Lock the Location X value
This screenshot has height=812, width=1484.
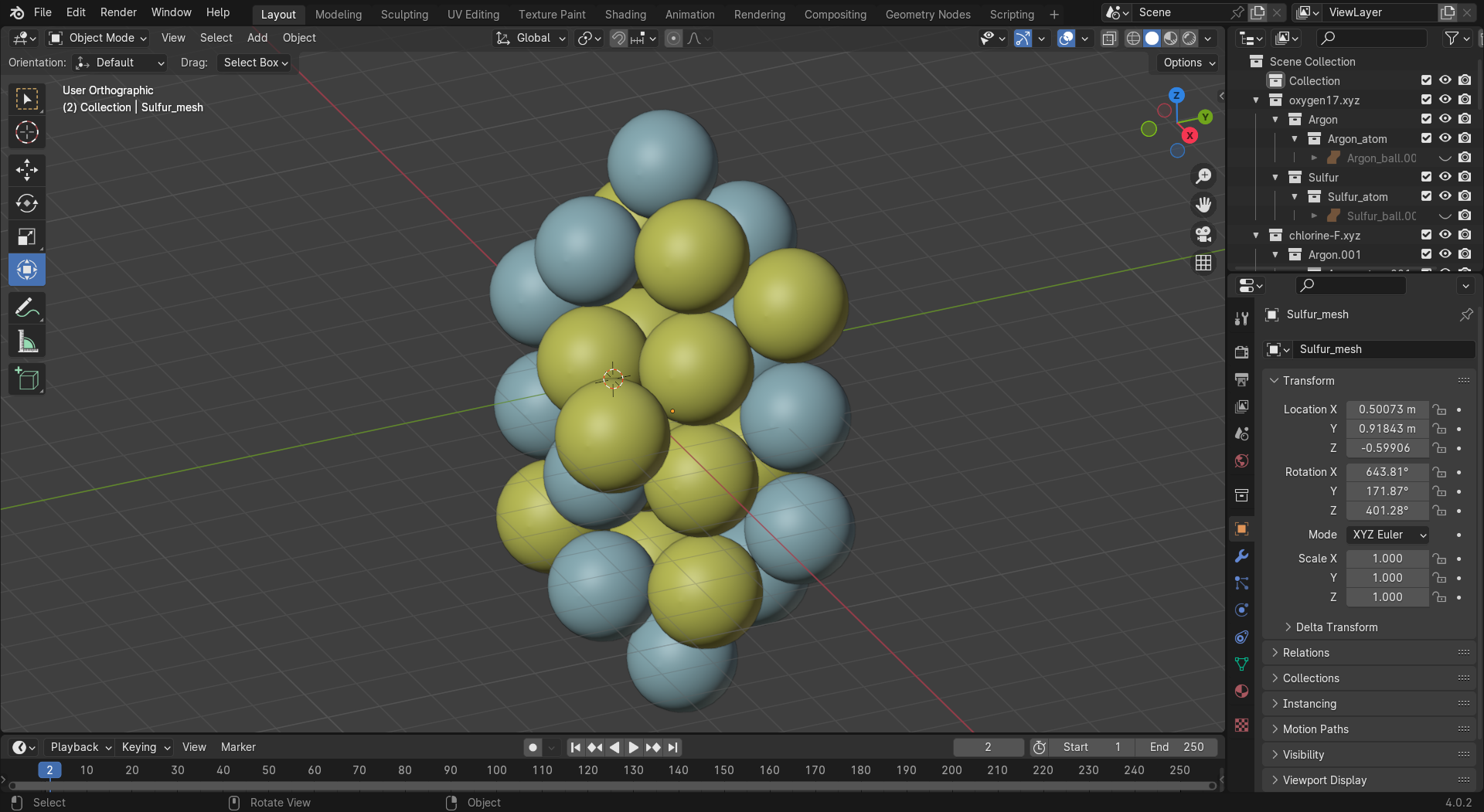point(1439,409)
